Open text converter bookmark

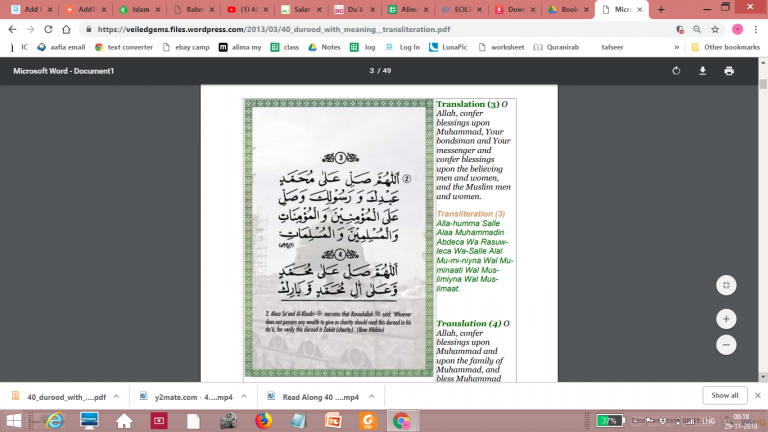coord(124,47)
